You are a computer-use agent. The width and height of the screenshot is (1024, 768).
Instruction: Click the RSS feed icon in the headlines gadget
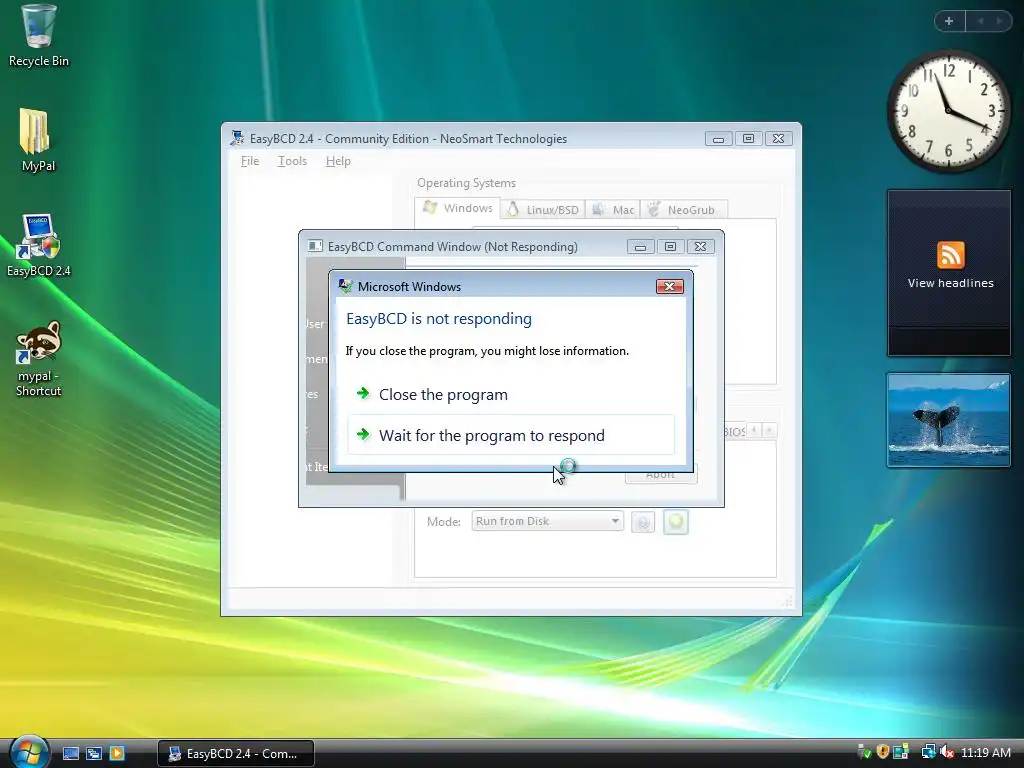pyautogui.click(x=950, y=255)
